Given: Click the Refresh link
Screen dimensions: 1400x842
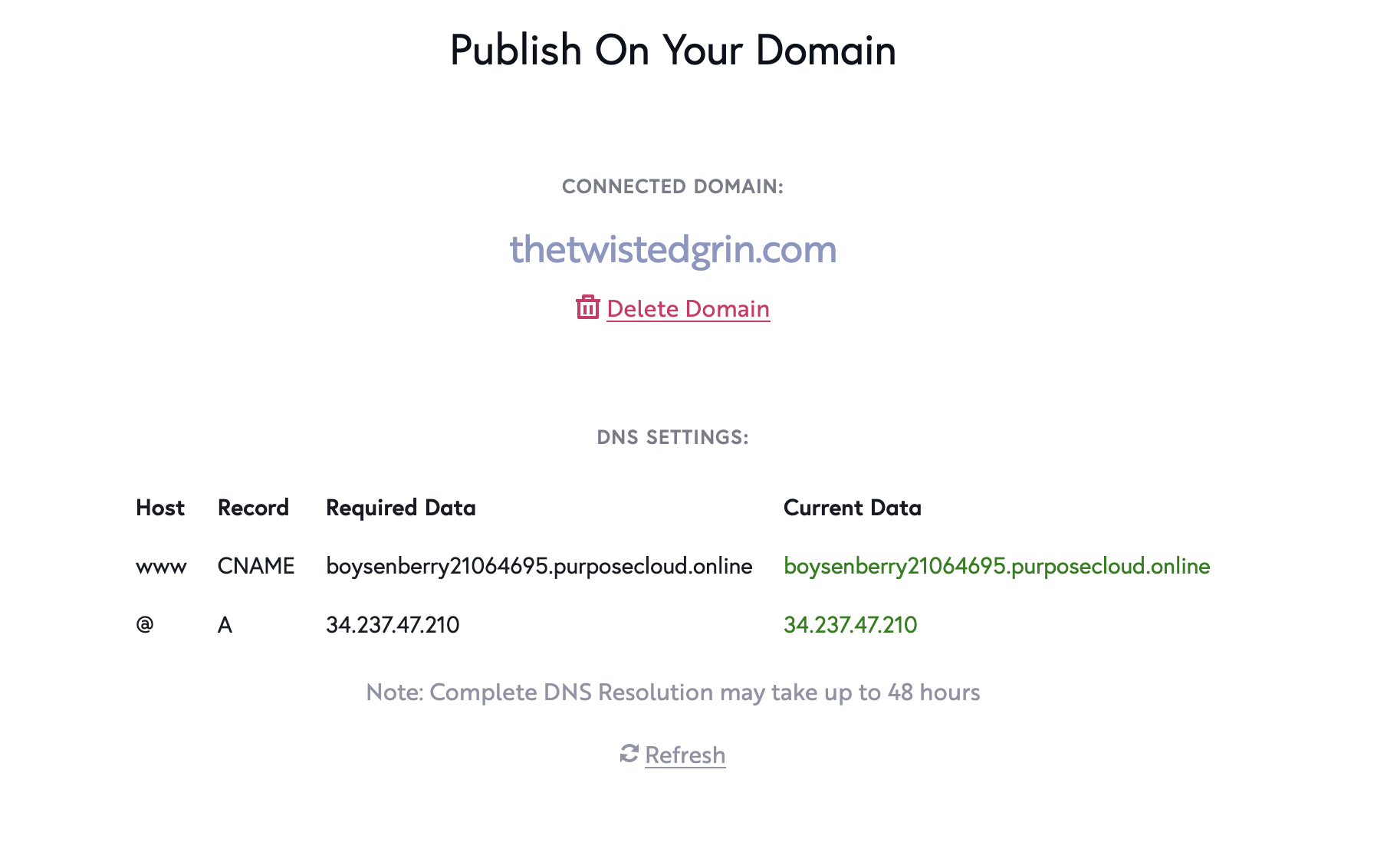Looking at the screenshot, I should [685, 755].
